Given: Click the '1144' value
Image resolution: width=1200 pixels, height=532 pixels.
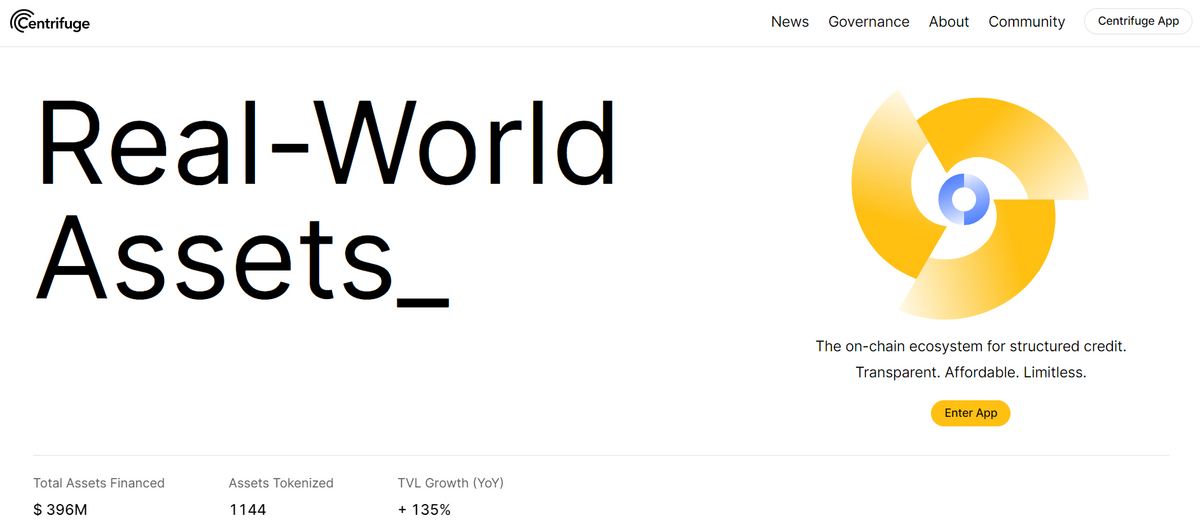Looking at the screenshot, I should coord(247,510).
